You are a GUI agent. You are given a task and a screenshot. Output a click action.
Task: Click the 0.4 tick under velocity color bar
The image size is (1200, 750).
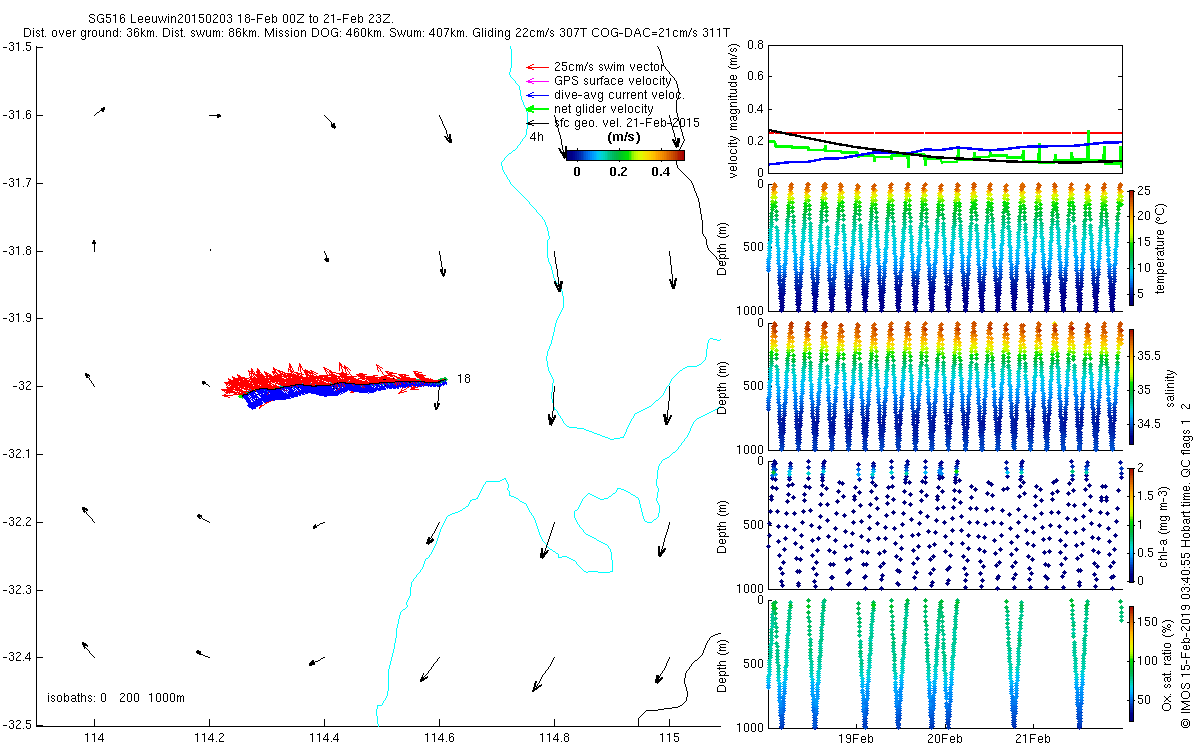[660, 171]
